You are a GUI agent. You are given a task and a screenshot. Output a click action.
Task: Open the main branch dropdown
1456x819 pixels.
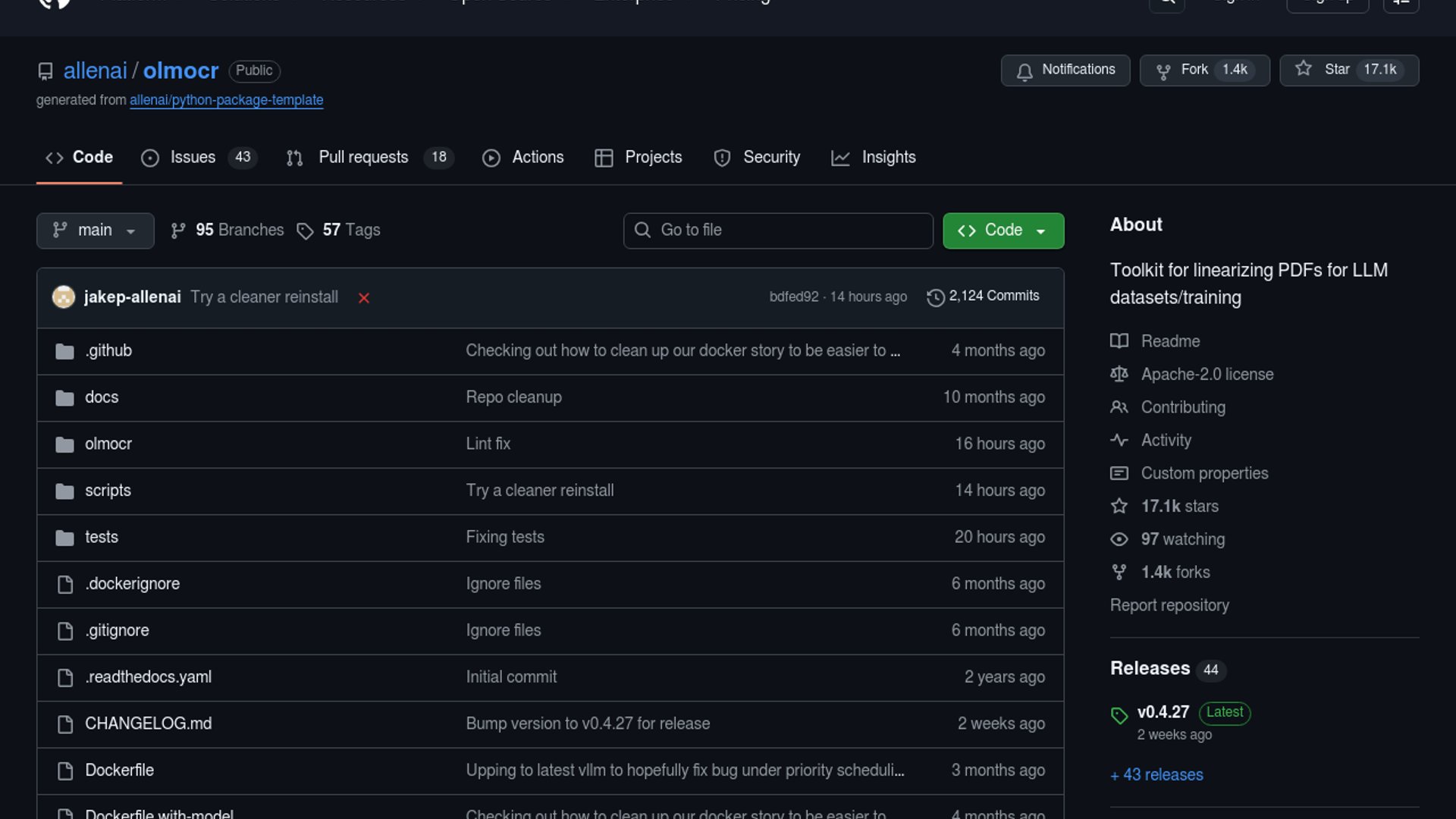point(95,231)
